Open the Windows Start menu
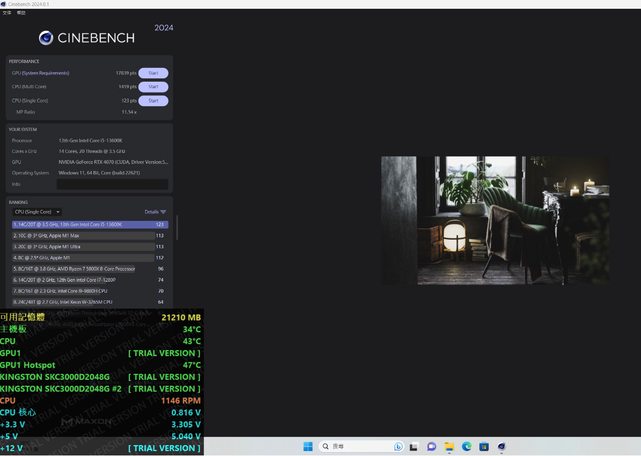Screen dimensions: 641x456 (307, 446)
